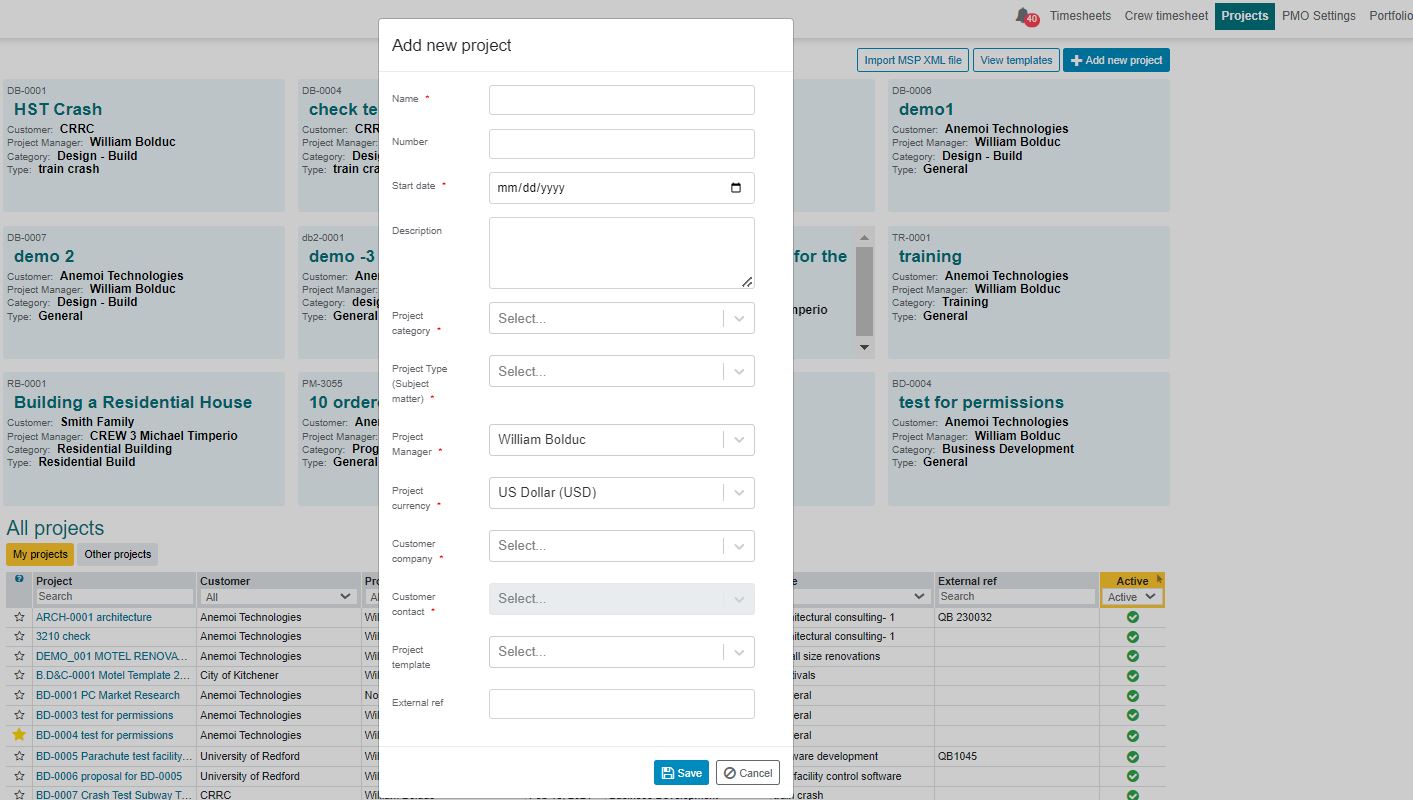Open calendar picker in Start date field
The height and width of the screenshot is (800, 1413).
pos(736,188)
